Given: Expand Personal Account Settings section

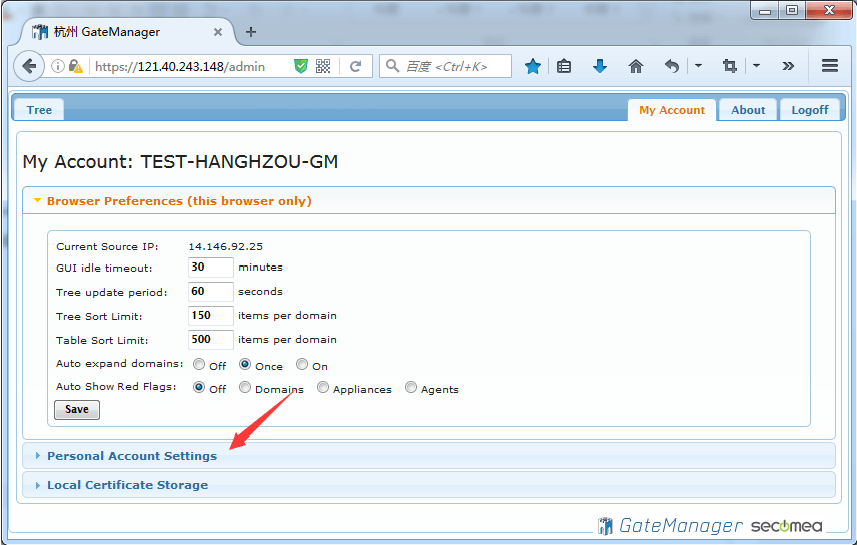Looking at the screenshot, I should [x=131, y=456].
